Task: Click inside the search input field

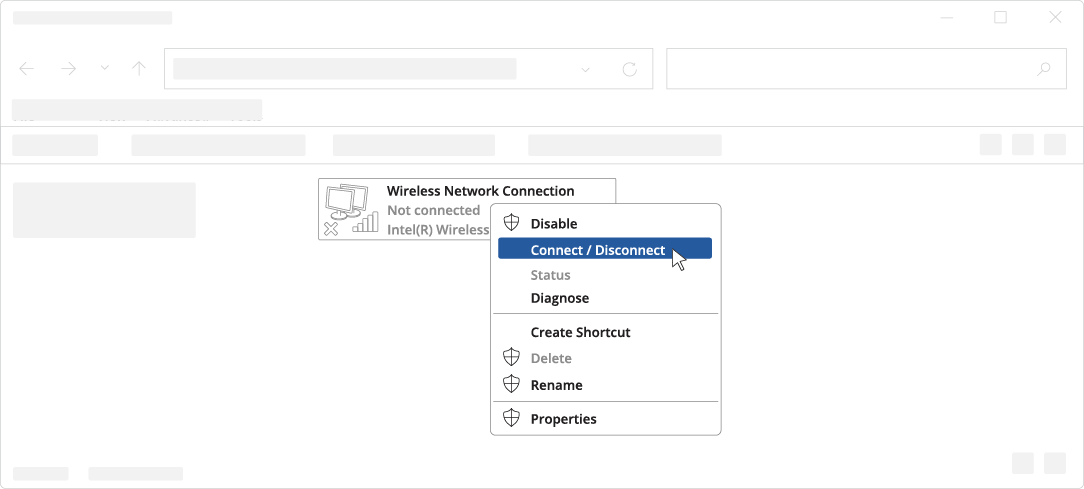Action: tap(850, 69)
